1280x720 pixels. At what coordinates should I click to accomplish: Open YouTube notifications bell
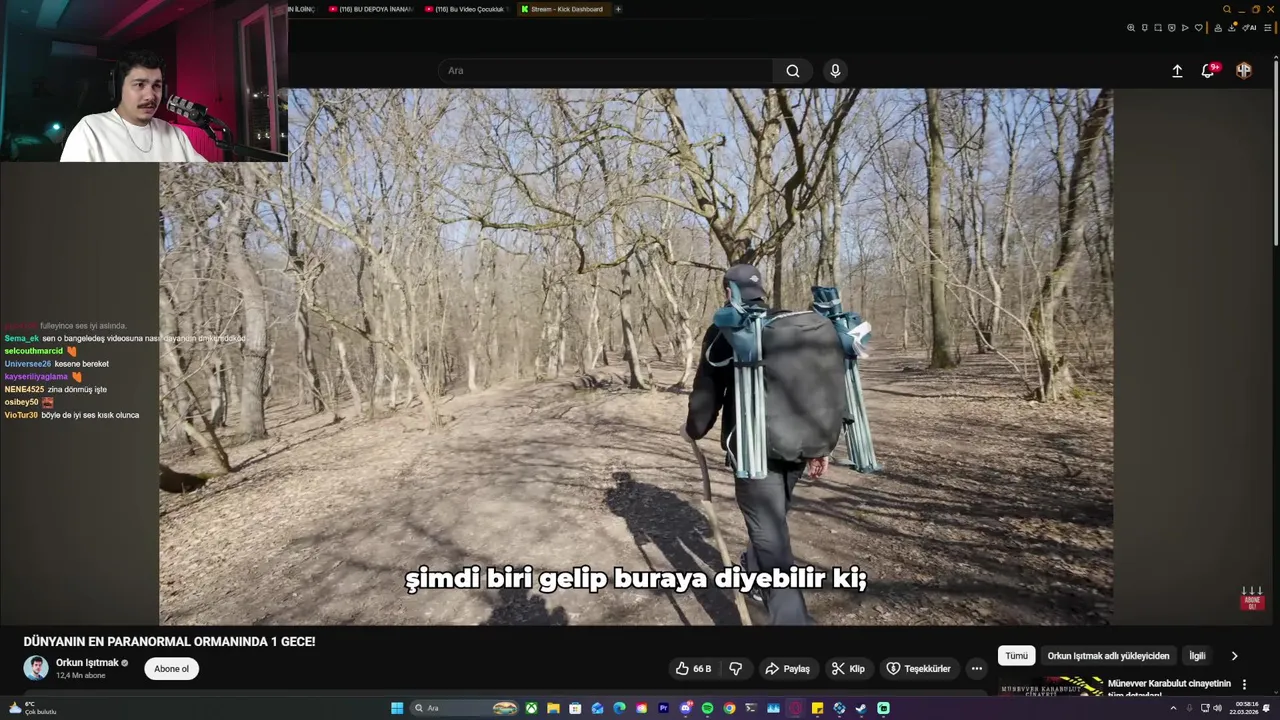[x=1209, y=70]
